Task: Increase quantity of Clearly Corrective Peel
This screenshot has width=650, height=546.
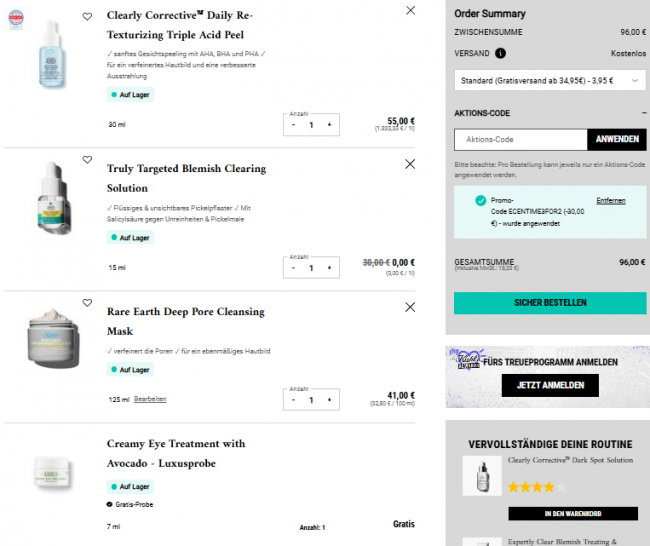Action: tap(329, 125)
